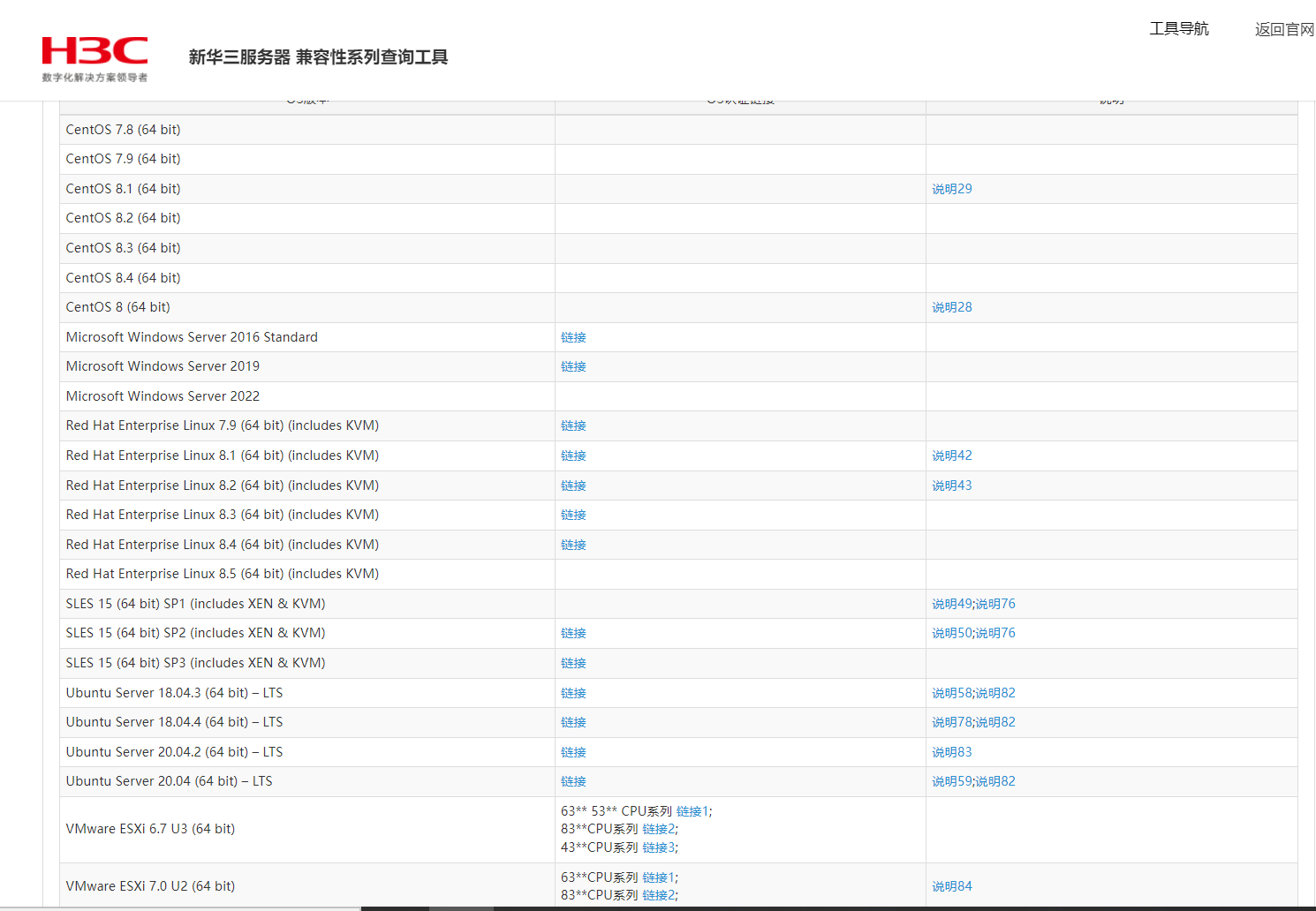Click the Microsoft Windows Server 2016 Standard text
This screenshot has height=911, width=1316.
[192, 337]
